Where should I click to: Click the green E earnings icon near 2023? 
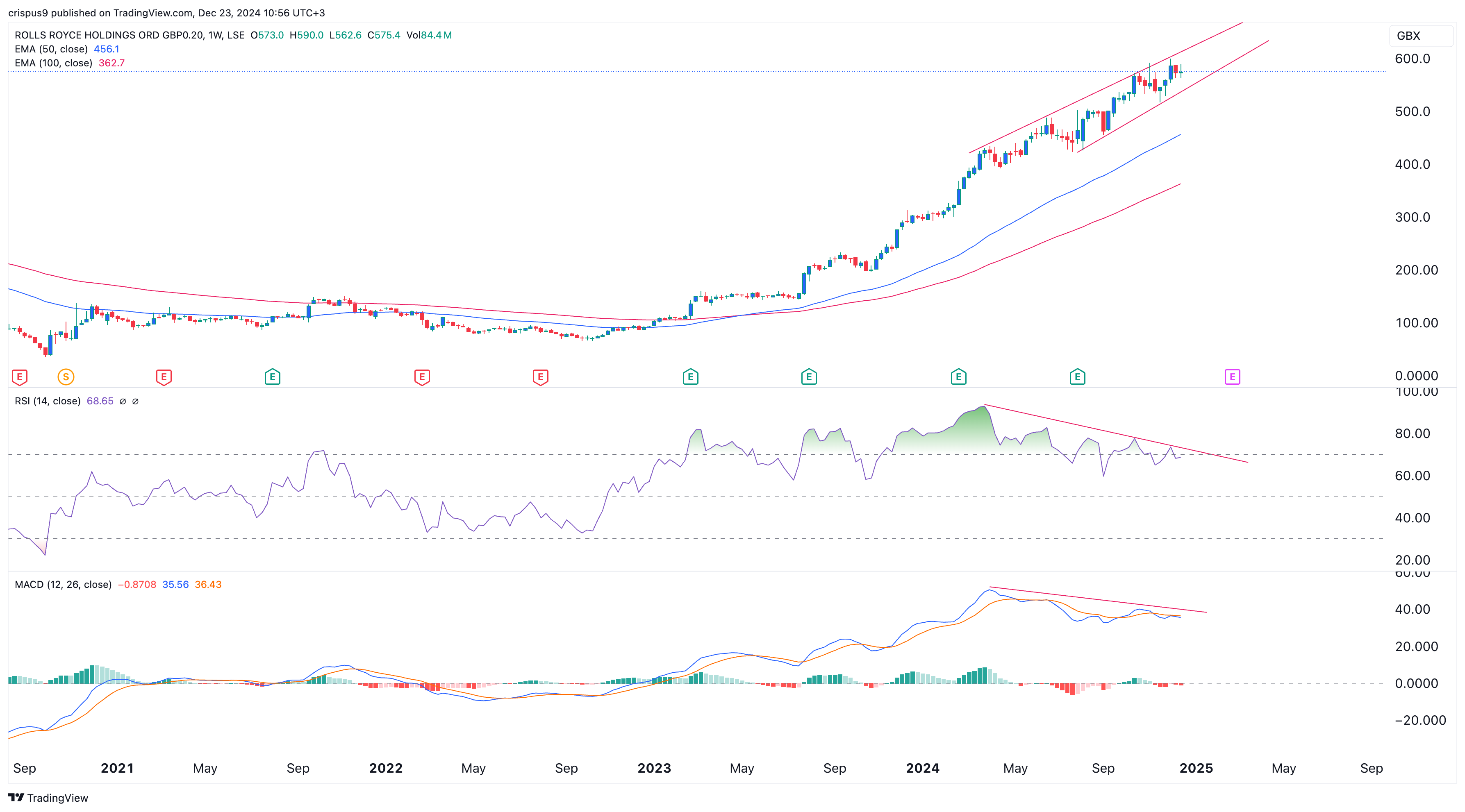pyautogui.click(x=690, y=376)
